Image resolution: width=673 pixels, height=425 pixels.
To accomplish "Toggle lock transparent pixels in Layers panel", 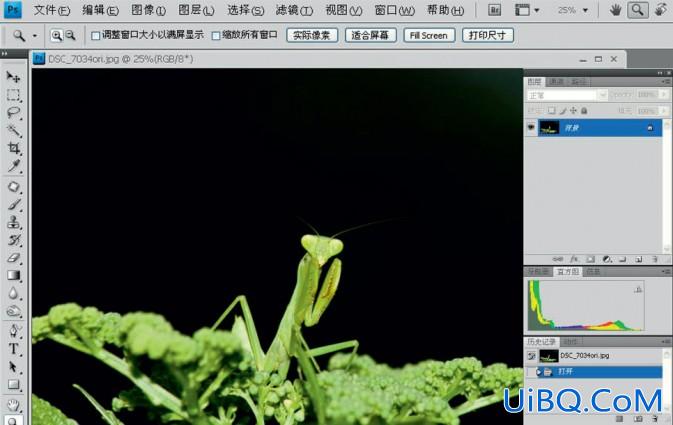I will 552,111.
